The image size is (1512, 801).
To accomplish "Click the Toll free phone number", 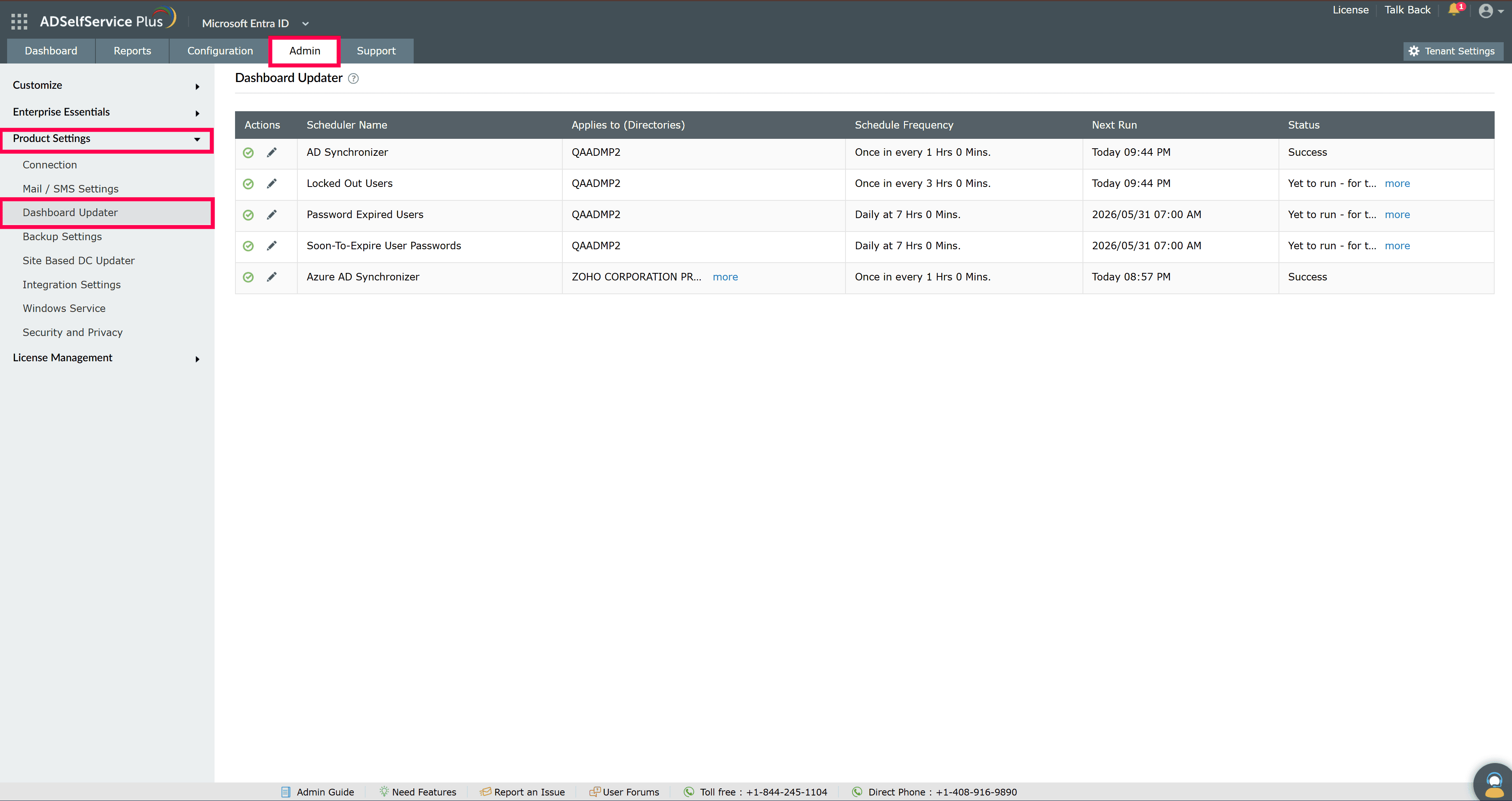I will 786,792.
